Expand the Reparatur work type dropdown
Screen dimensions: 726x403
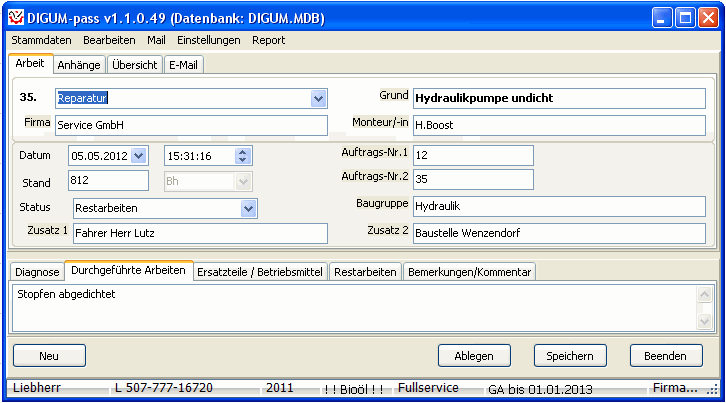[318, 98]
